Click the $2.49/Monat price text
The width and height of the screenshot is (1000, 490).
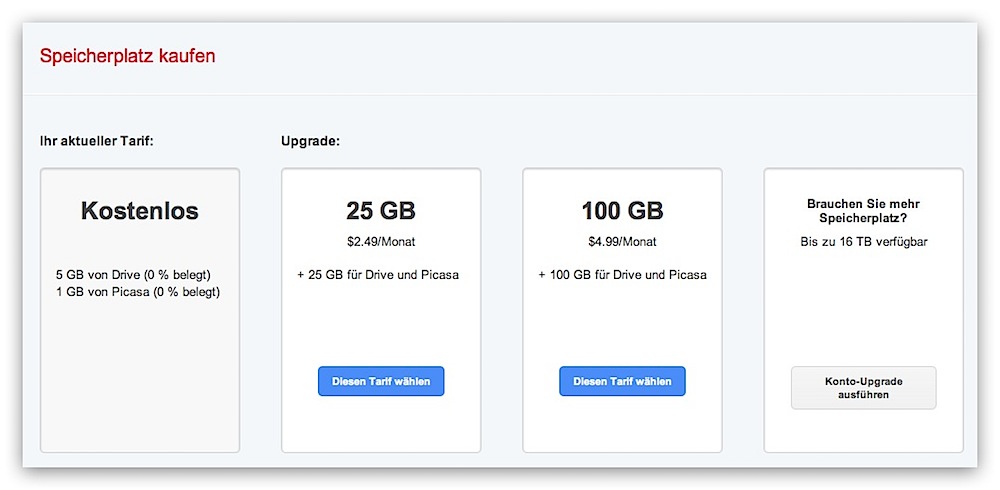tap(381, 241)
